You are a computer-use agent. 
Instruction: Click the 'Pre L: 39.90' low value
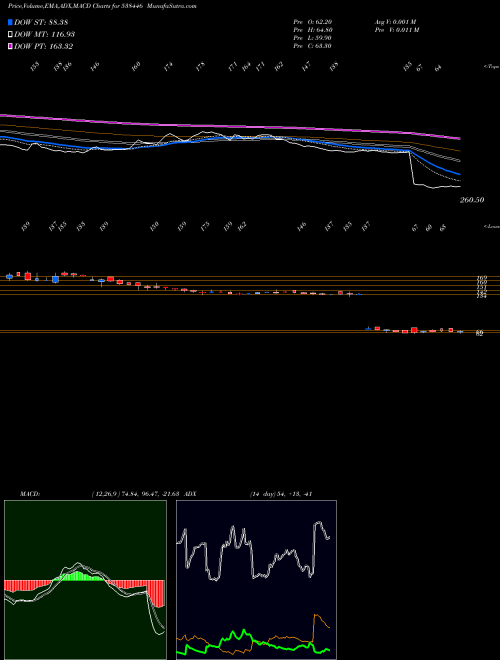[313, 38]
